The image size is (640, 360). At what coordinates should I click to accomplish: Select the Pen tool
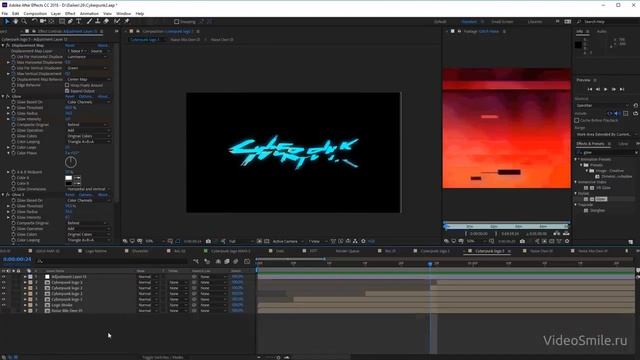coord(70,21)
